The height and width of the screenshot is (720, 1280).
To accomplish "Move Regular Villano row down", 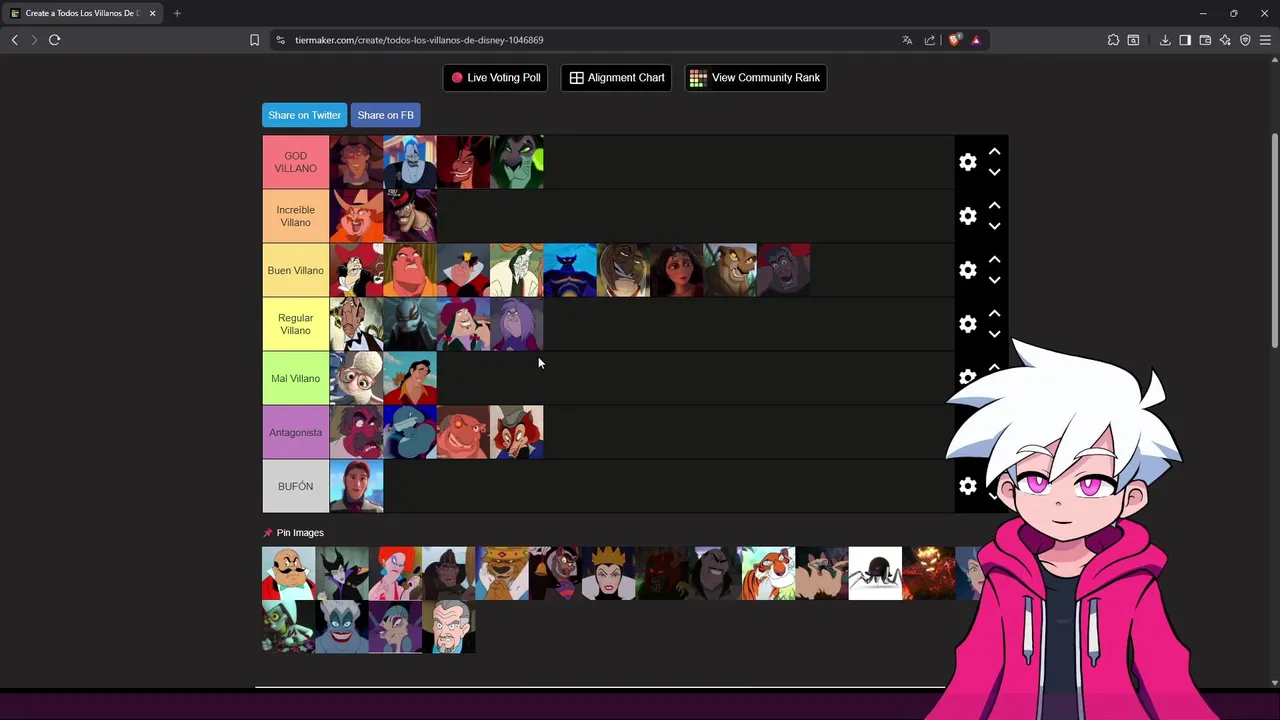I will tap(994, 334).
